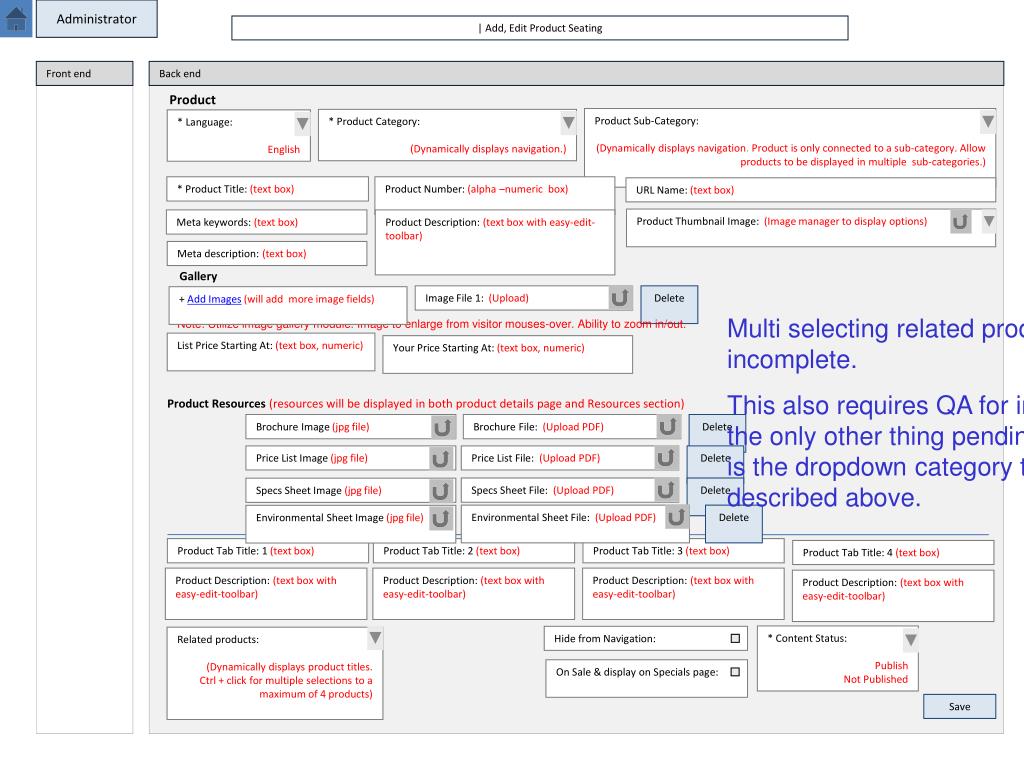Click the Meta description text box
Image resolution: width=1024 pixels, height=768 pixels.
click(x=267, y=253)
